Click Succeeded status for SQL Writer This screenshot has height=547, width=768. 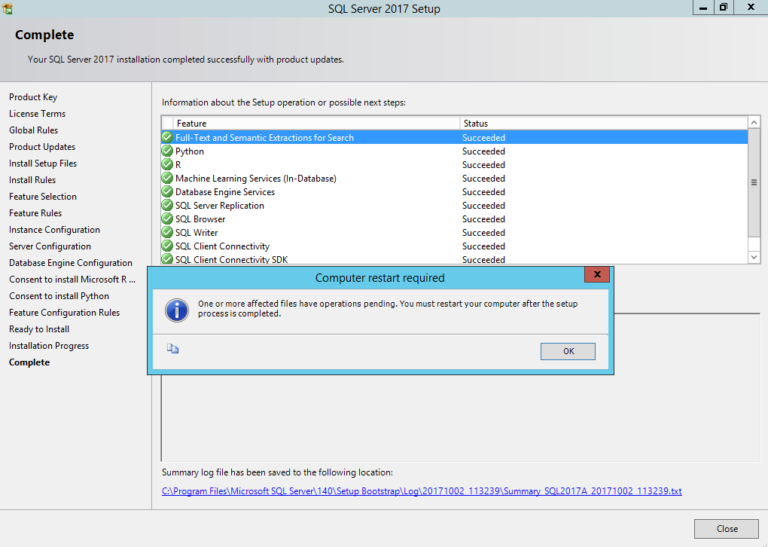tap(483, 233)
